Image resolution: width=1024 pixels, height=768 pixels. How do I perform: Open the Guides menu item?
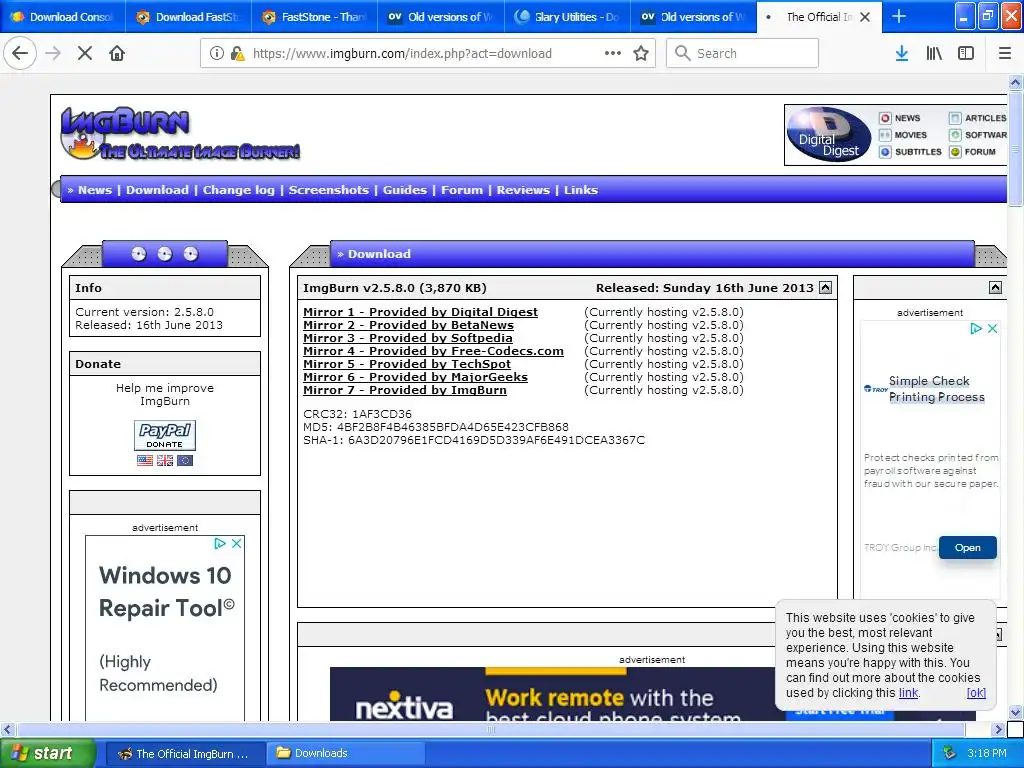coord(405,190)
